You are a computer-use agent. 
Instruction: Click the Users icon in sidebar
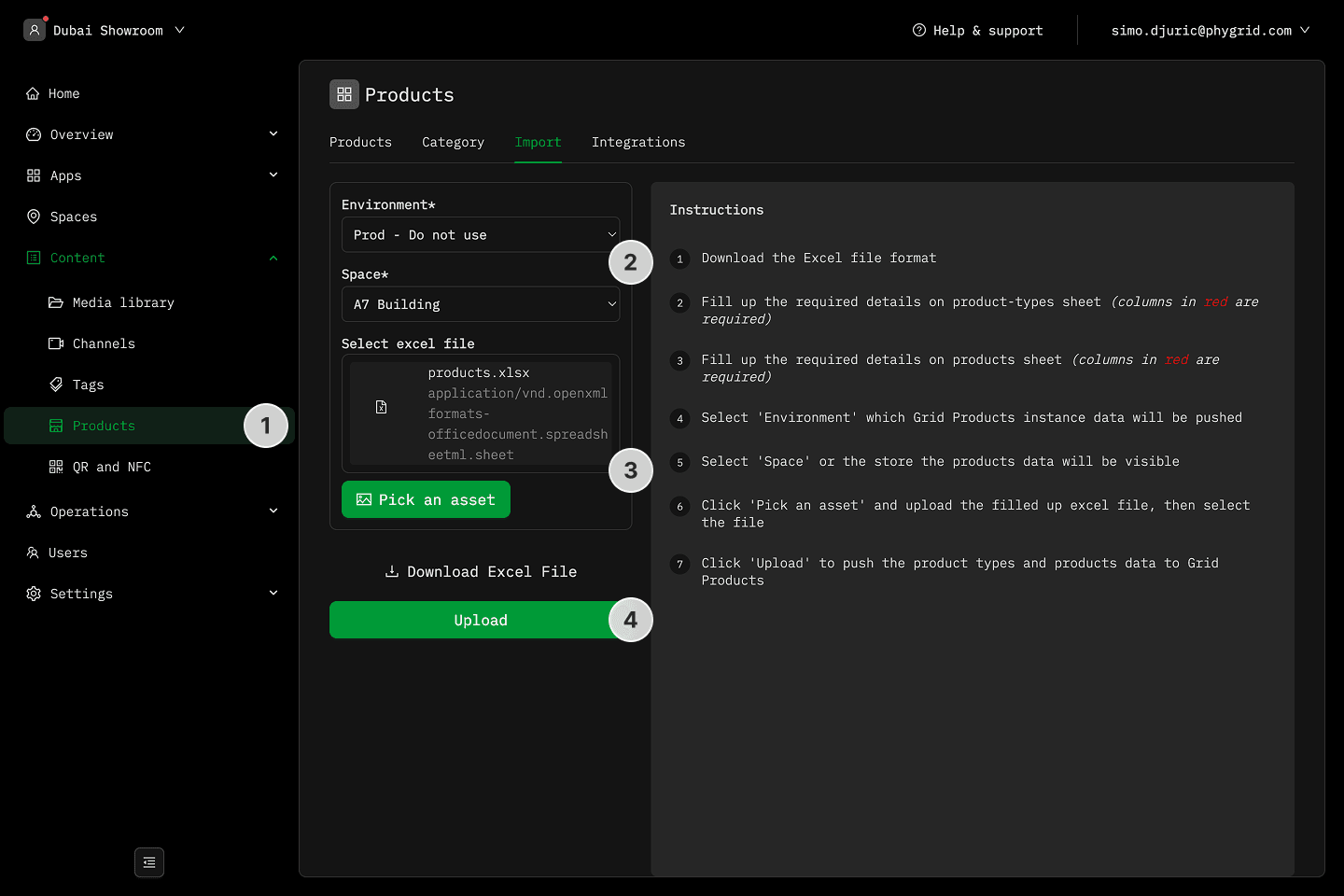point(33,553)
